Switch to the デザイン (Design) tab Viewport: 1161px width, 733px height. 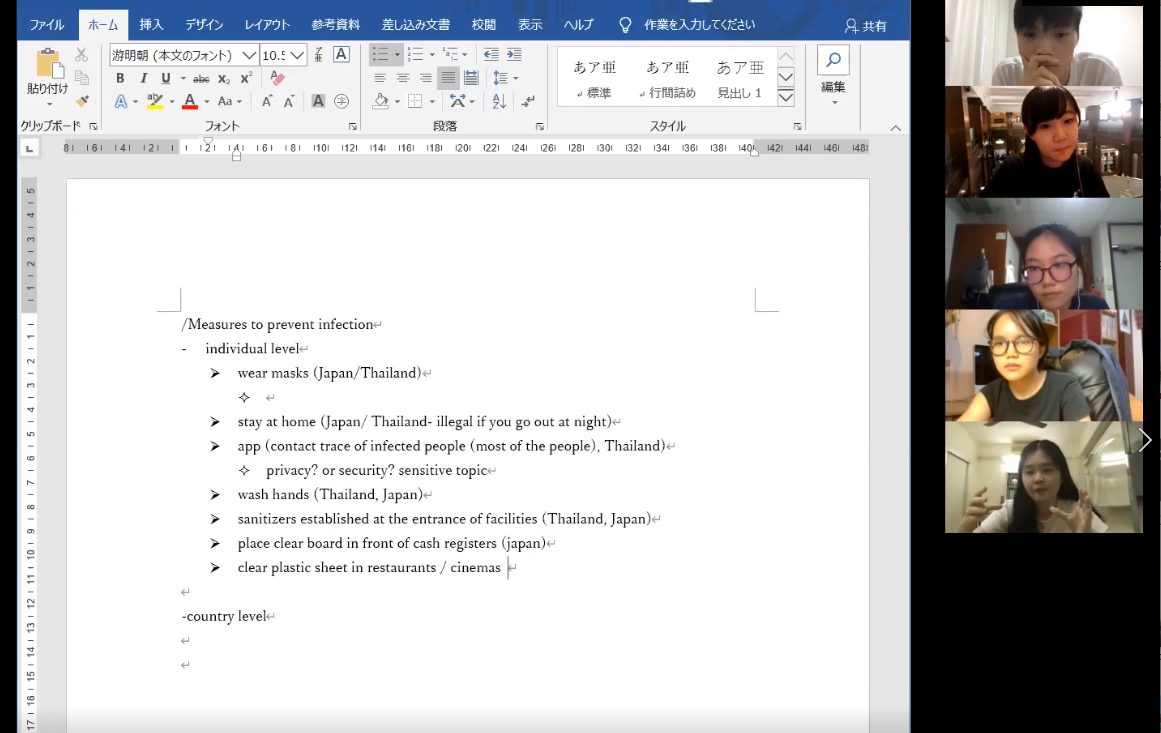tap(204, 25)
